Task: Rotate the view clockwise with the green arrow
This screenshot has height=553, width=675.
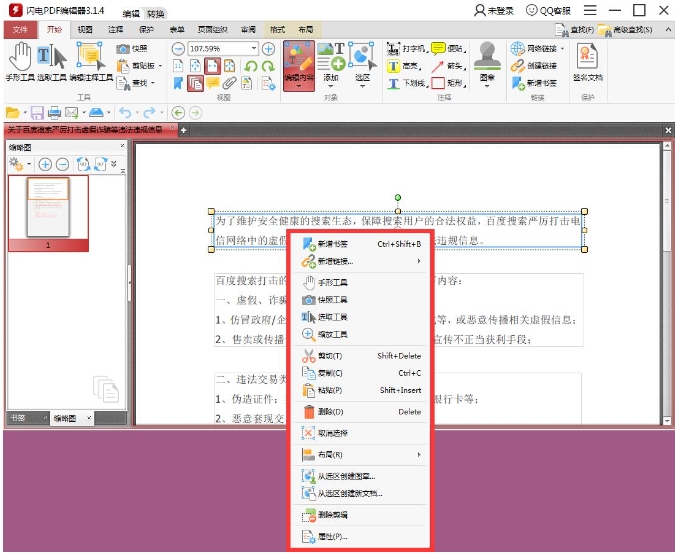Action: (268, 66)
